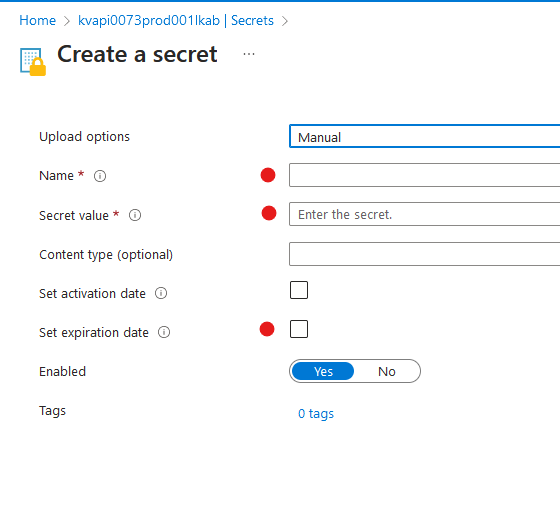Focus the Name input field

pyautogui.click(x=424, y=175)
